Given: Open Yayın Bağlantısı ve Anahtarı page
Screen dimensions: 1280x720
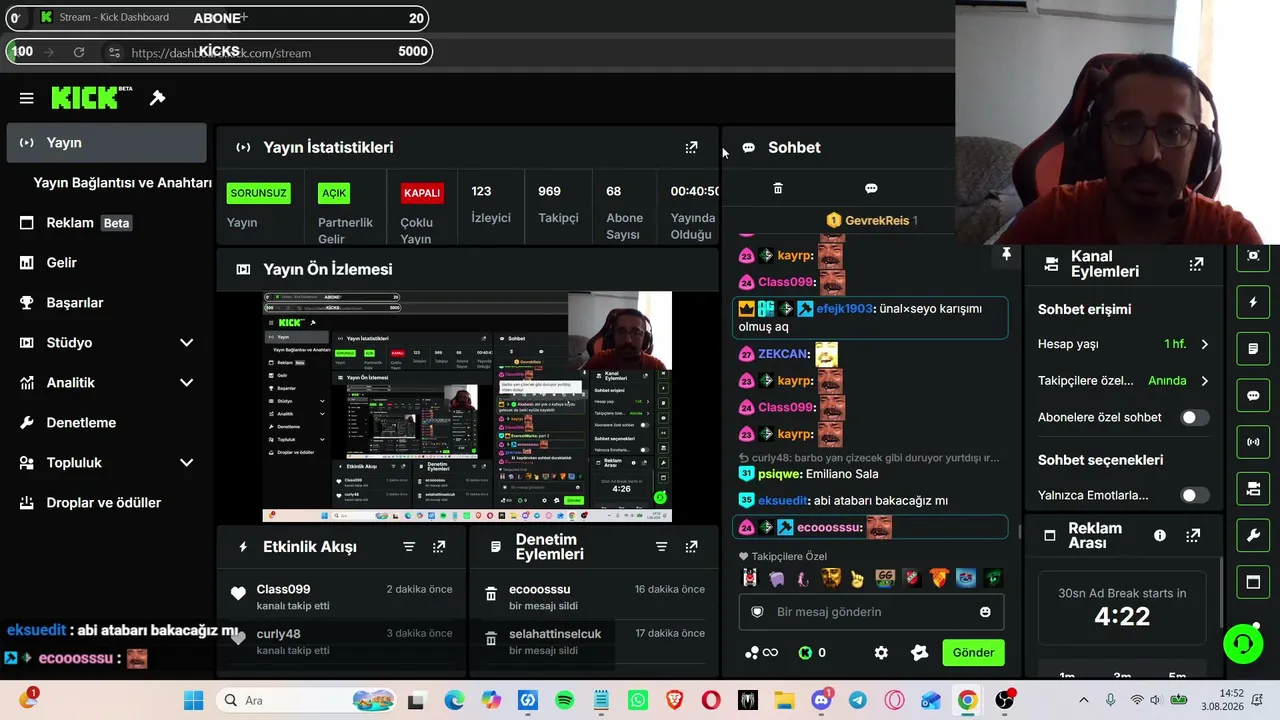Looking at the screenshot, I should tap(122, 183).
